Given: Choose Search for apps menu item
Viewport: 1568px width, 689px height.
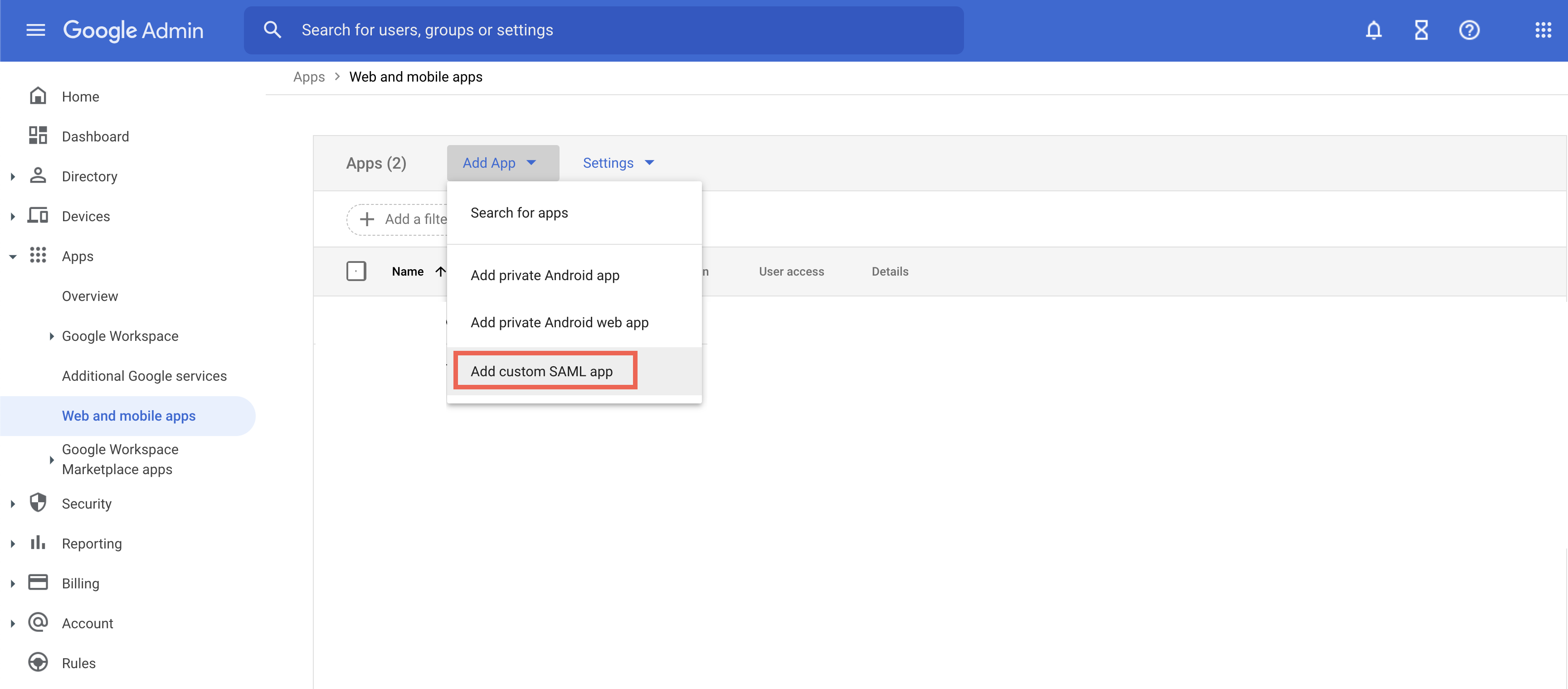Looking at the screenshot, I should coord(574,213).
